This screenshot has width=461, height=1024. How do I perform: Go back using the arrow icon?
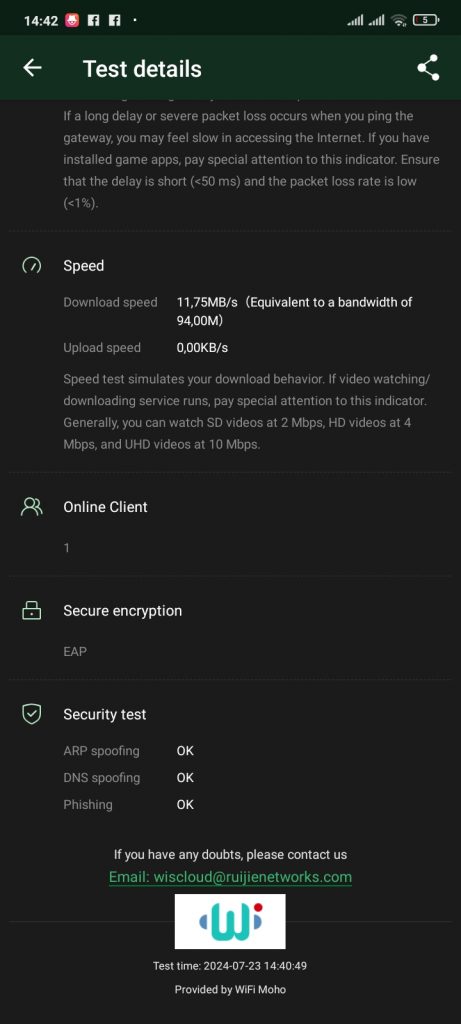[32, 68]
